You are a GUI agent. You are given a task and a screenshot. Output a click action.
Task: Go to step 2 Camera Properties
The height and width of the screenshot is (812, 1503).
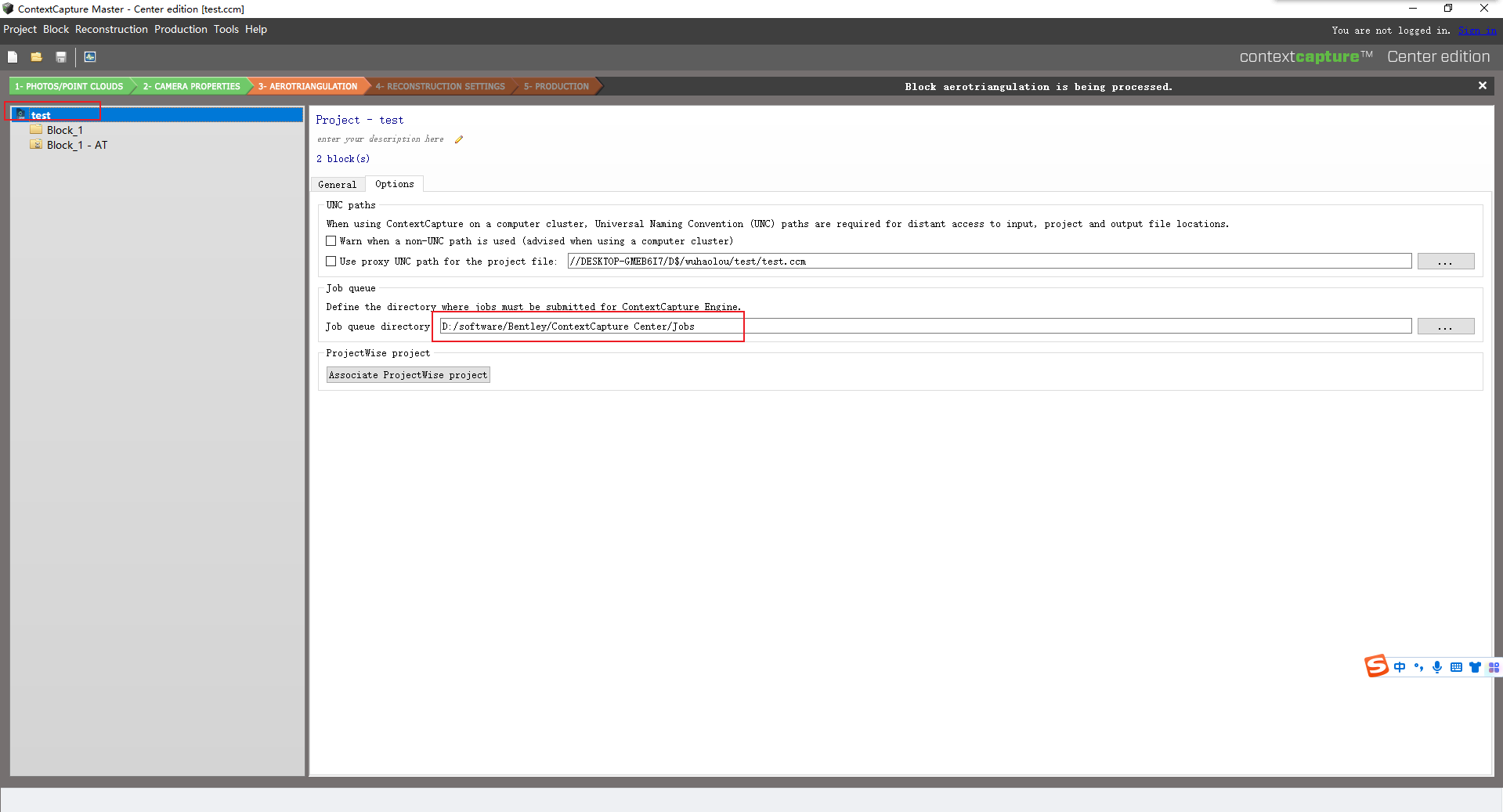(x=191, y=86)
